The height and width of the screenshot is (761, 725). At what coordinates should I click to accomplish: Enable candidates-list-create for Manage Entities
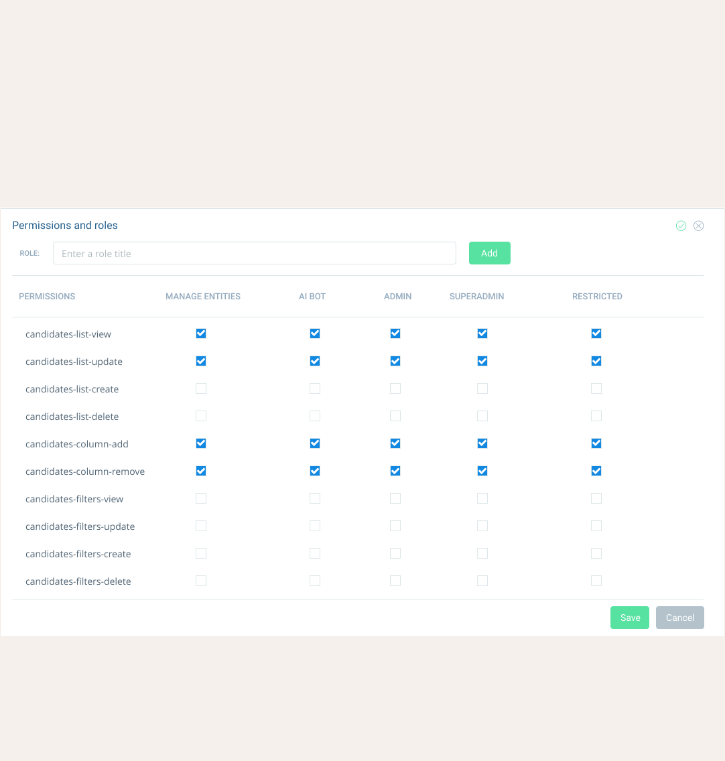point(201,388)
